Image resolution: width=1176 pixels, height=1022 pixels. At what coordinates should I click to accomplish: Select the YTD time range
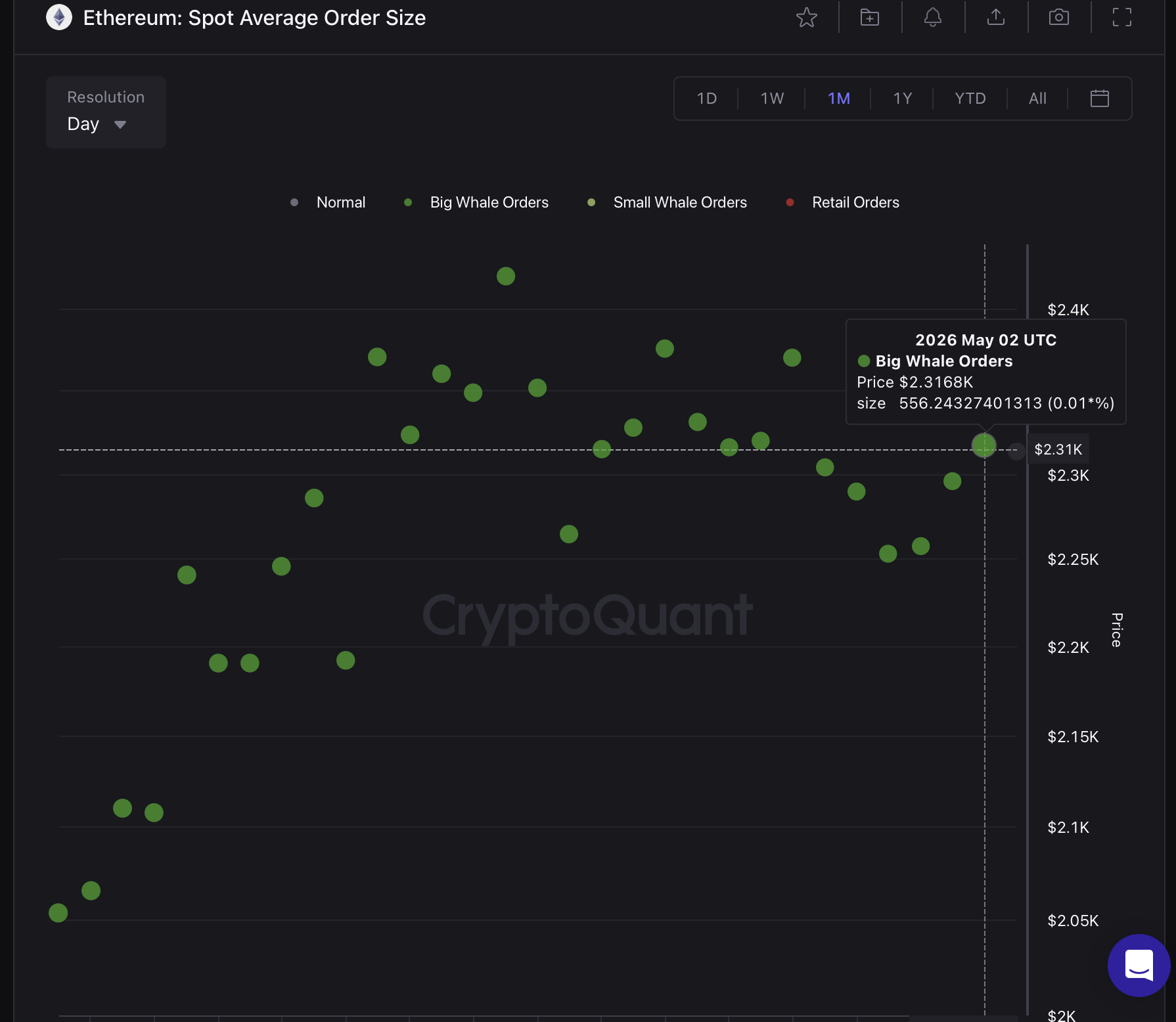coord(970,99)
